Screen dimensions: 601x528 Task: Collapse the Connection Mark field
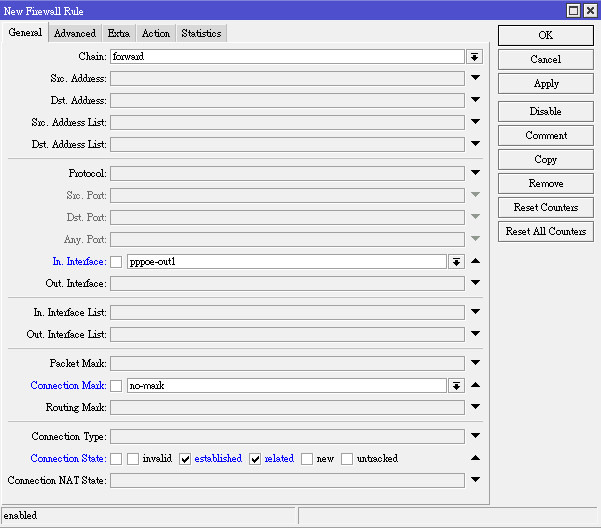tap(475, 385)
